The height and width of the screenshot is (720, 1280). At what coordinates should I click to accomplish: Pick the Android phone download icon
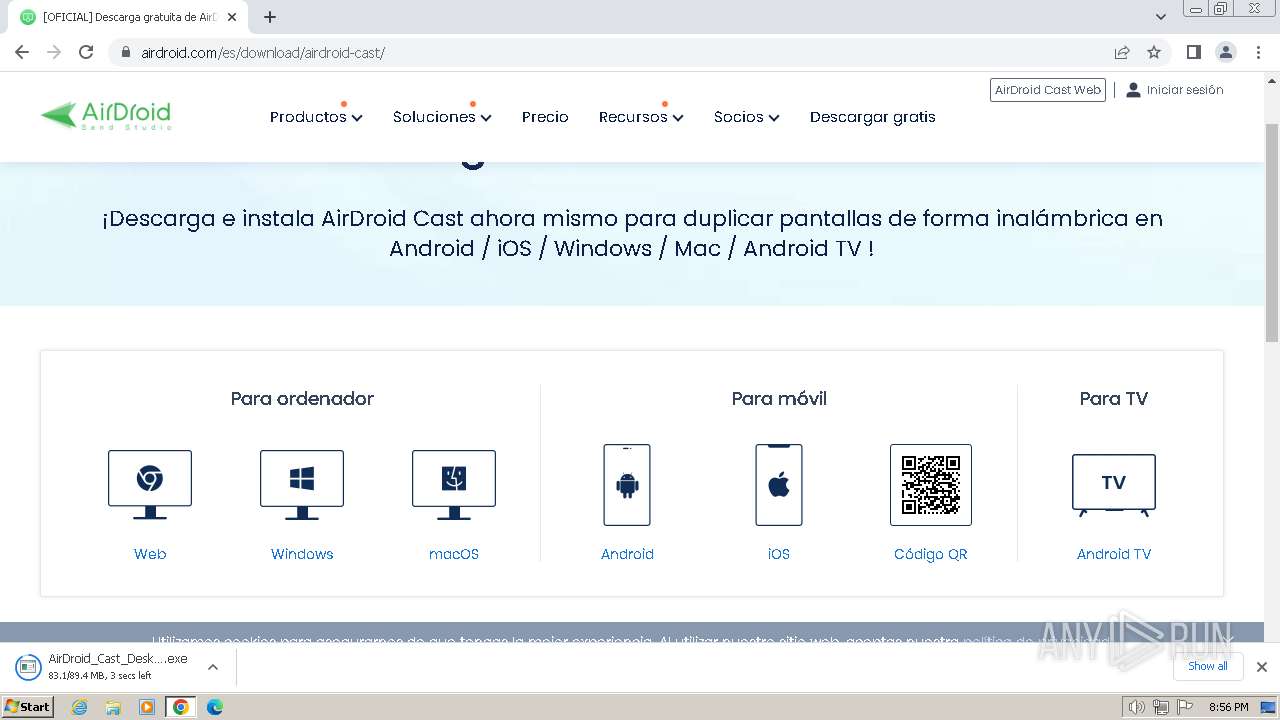coord(627,485)
